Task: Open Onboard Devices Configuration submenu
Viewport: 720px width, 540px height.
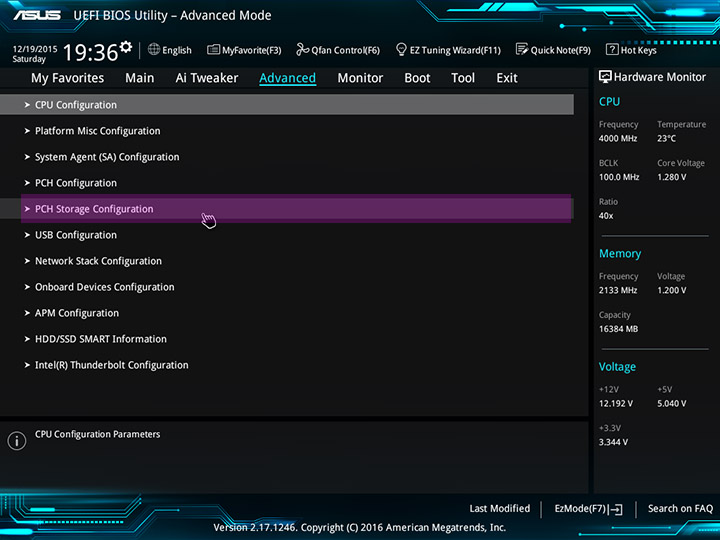Action: tap(105, 287)
